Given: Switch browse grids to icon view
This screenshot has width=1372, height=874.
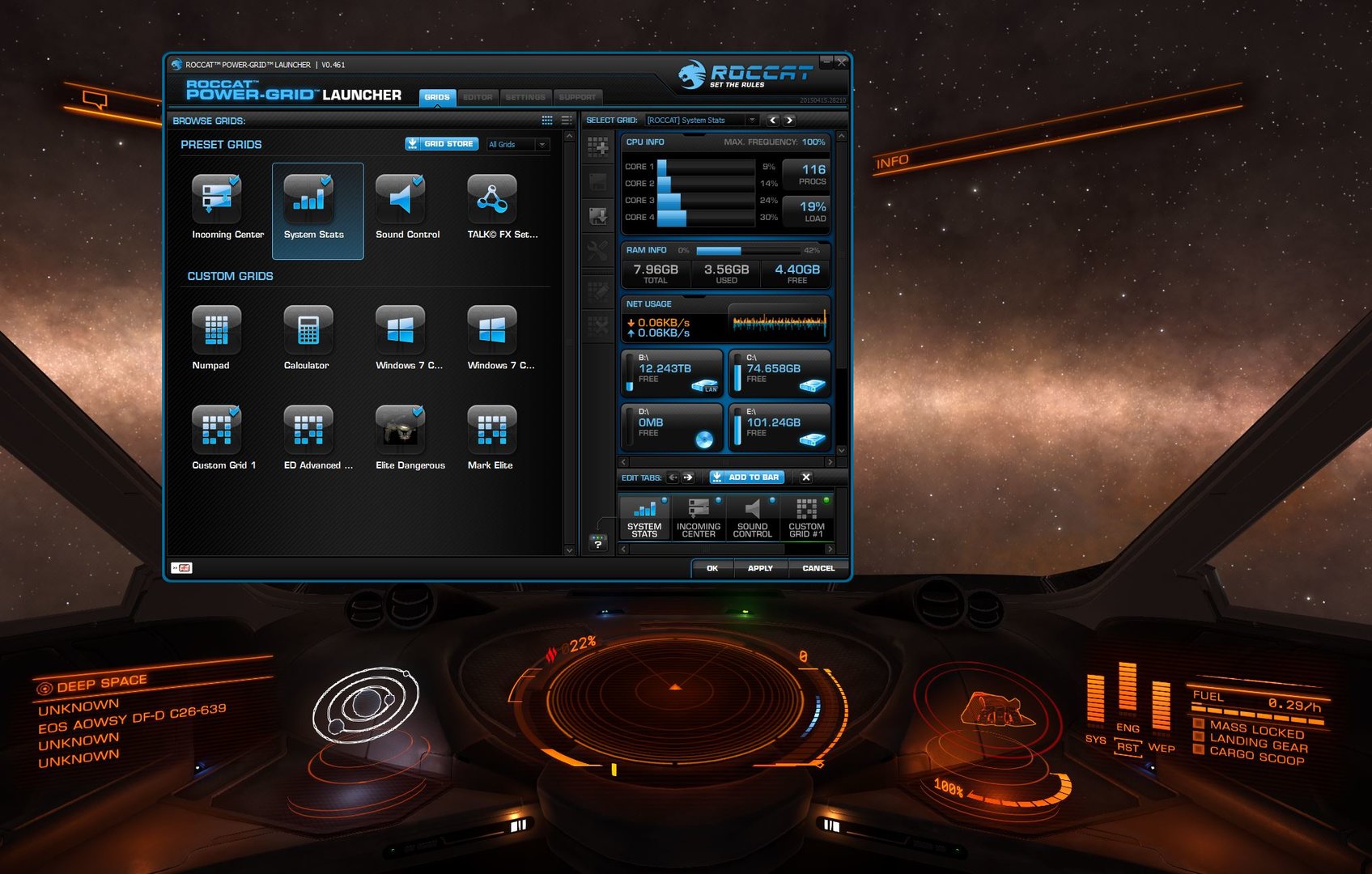Looking at the screenshot, I should tap(547, 120).
